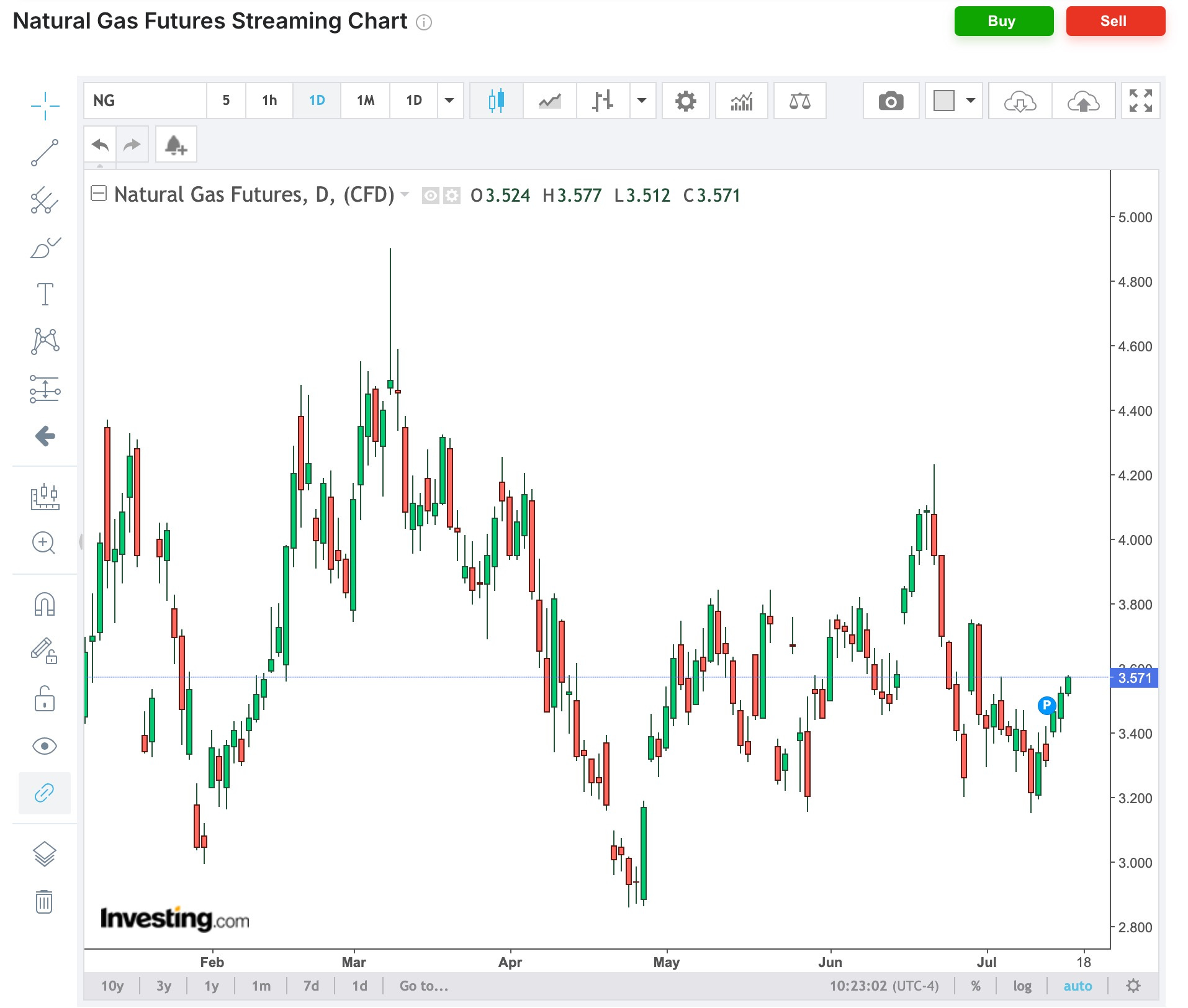Screen dimensions: 1188x1008
Task: Click the blue P marker on chart
Action: tap(1046, 705)
